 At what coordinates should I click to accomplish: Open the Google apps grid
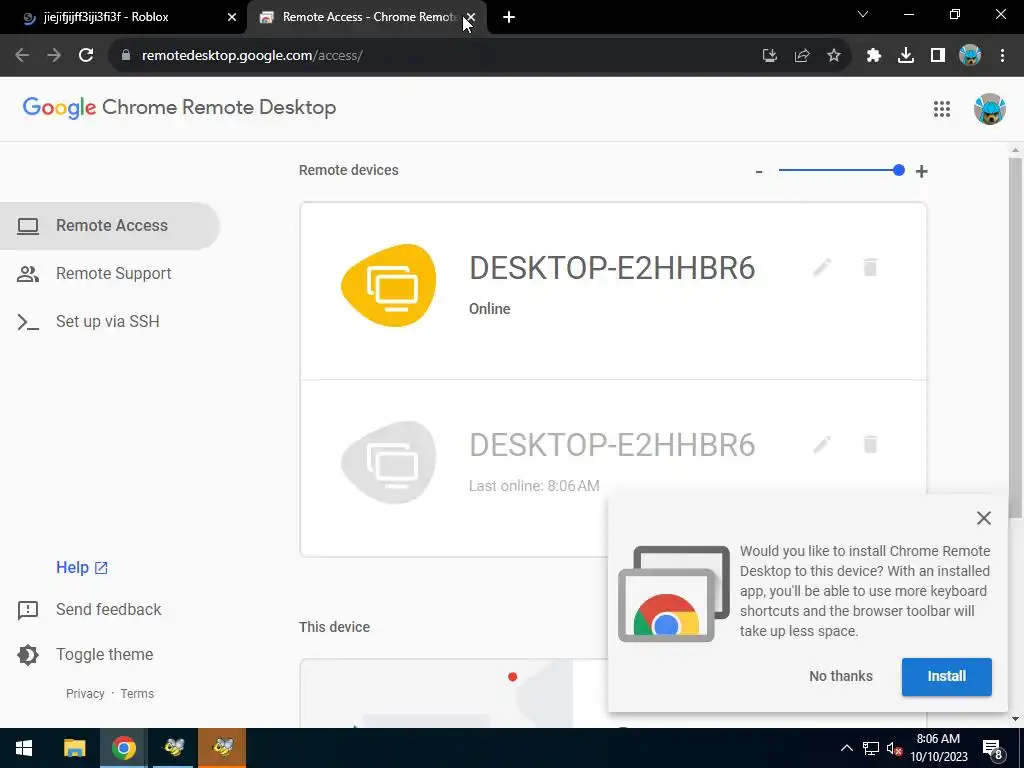(942, 109)
